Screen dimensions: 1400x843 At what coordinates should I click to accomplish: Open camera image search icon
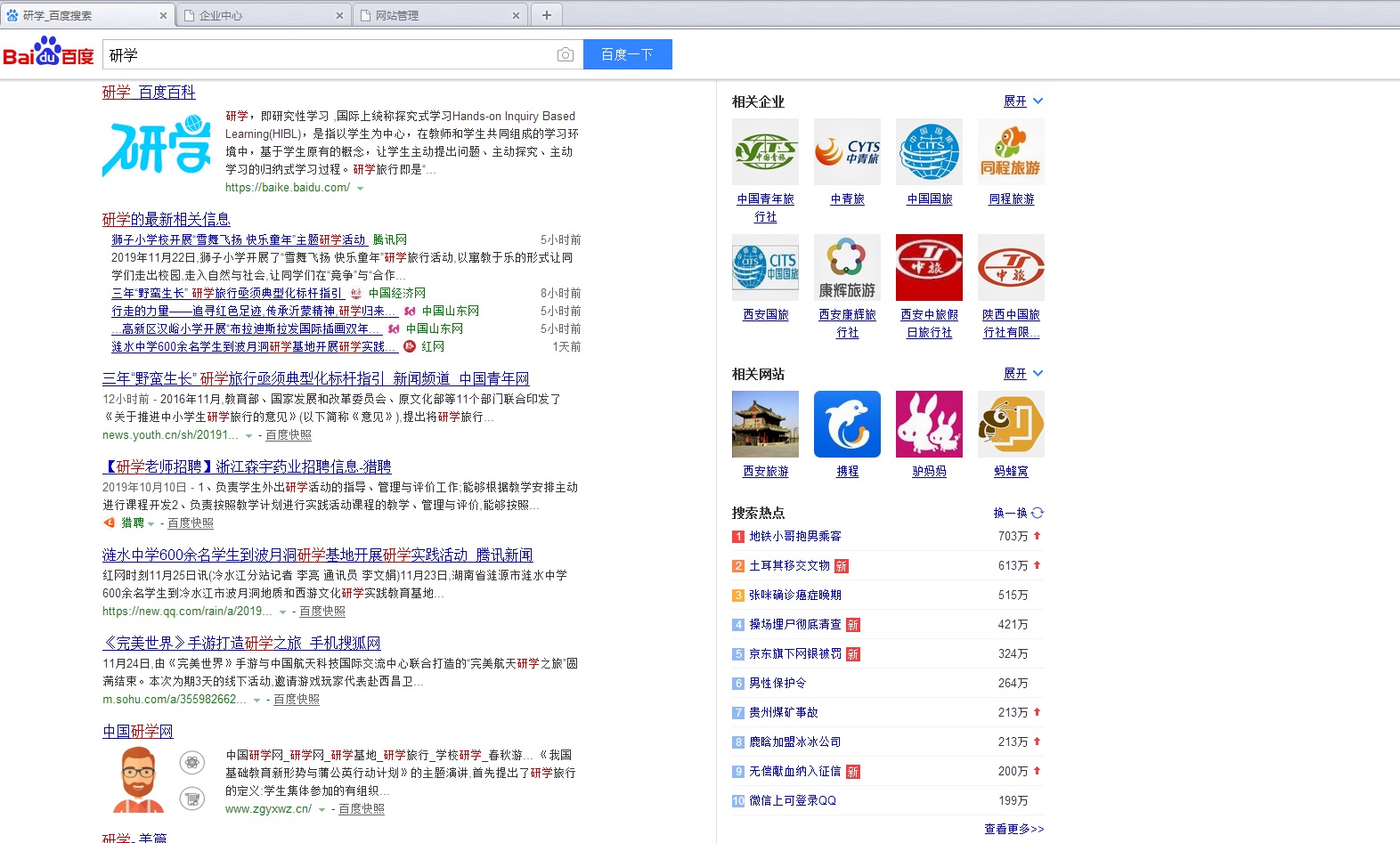pyautogui.click(x=565, y=55)
